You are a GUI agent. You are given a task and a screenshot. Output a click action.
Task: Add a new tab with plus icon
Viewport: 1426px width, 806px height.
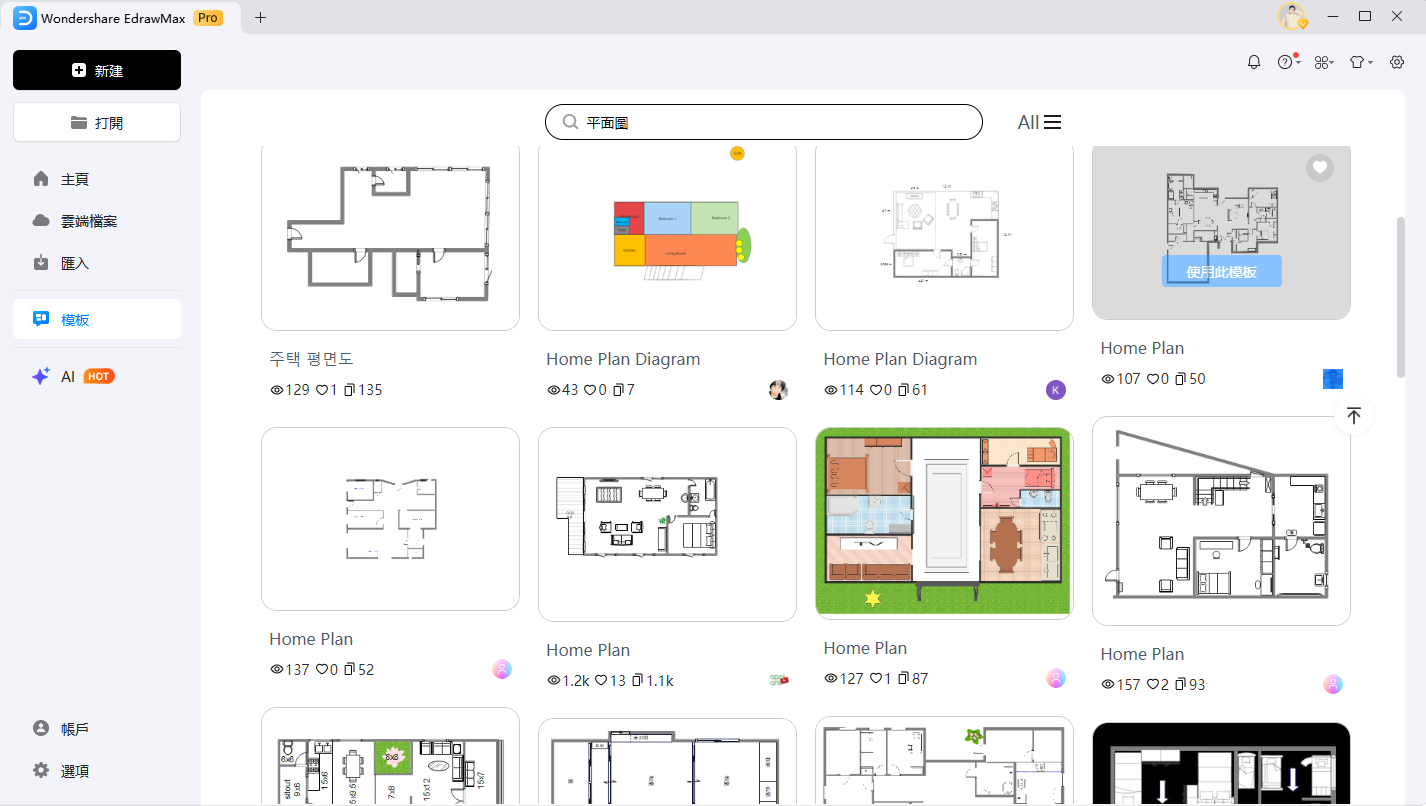tap(261, 17)
